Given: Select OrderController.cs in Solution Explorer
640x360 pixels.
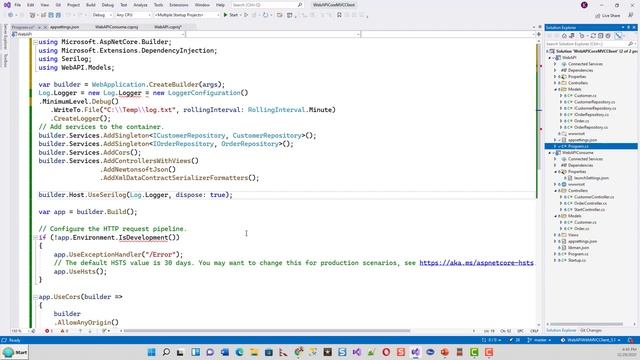Looking at the screenshot, I should point(590,203).
